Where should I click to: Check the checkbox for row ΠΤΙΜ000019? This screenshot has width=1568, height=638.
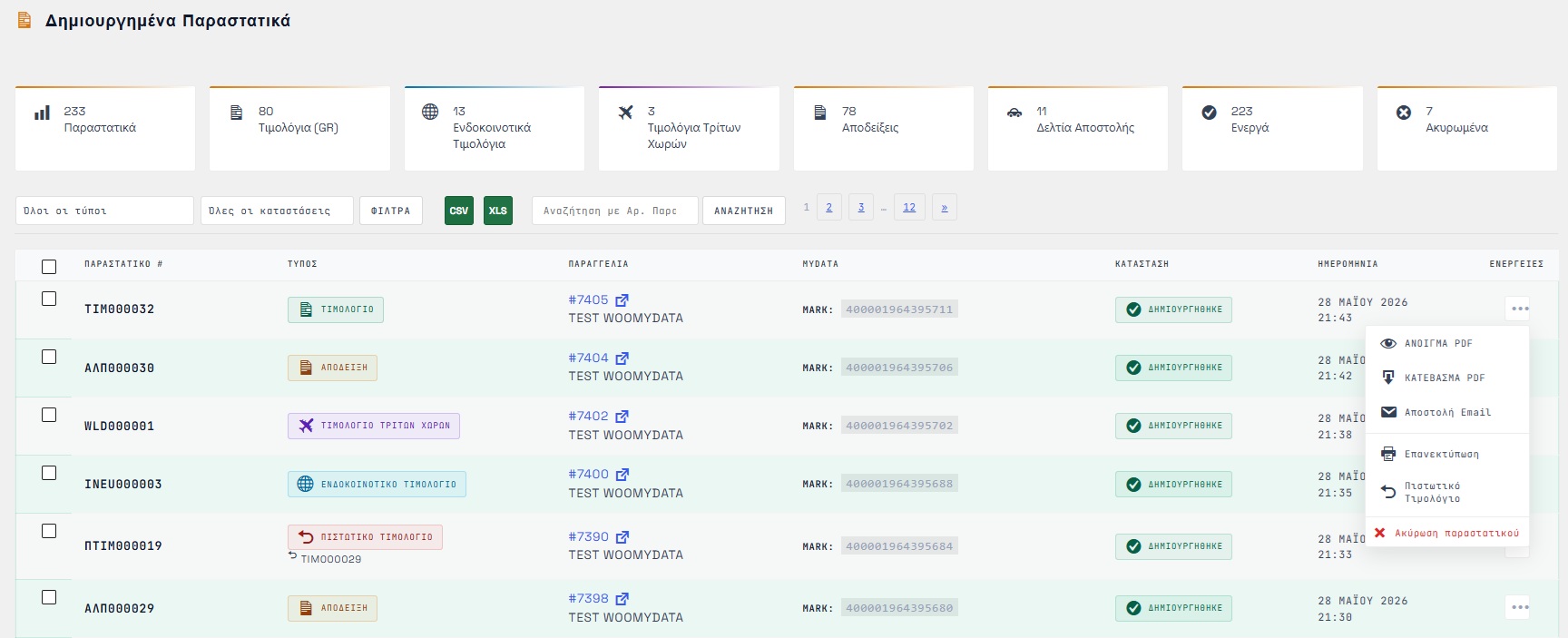(49, 531)
